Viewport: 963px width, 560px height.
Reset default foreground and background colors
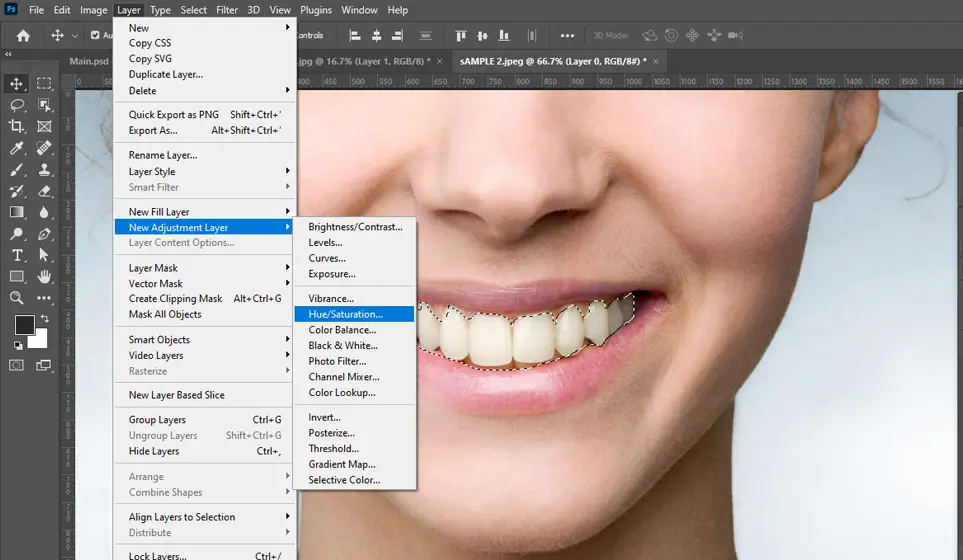[x=18, y=346]
